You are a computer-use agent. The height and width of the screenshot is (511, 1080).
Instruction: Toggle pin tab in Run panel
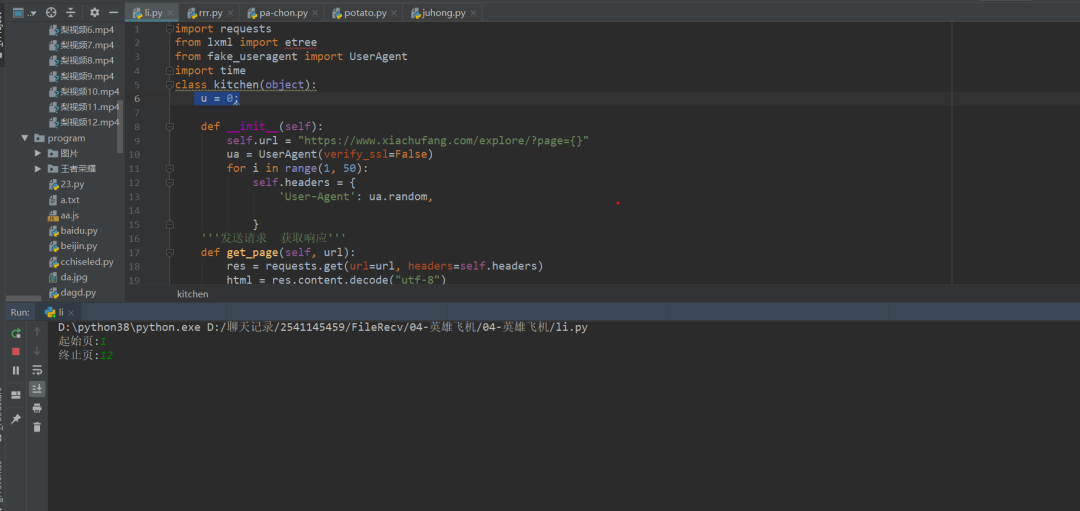pos(16,419)
